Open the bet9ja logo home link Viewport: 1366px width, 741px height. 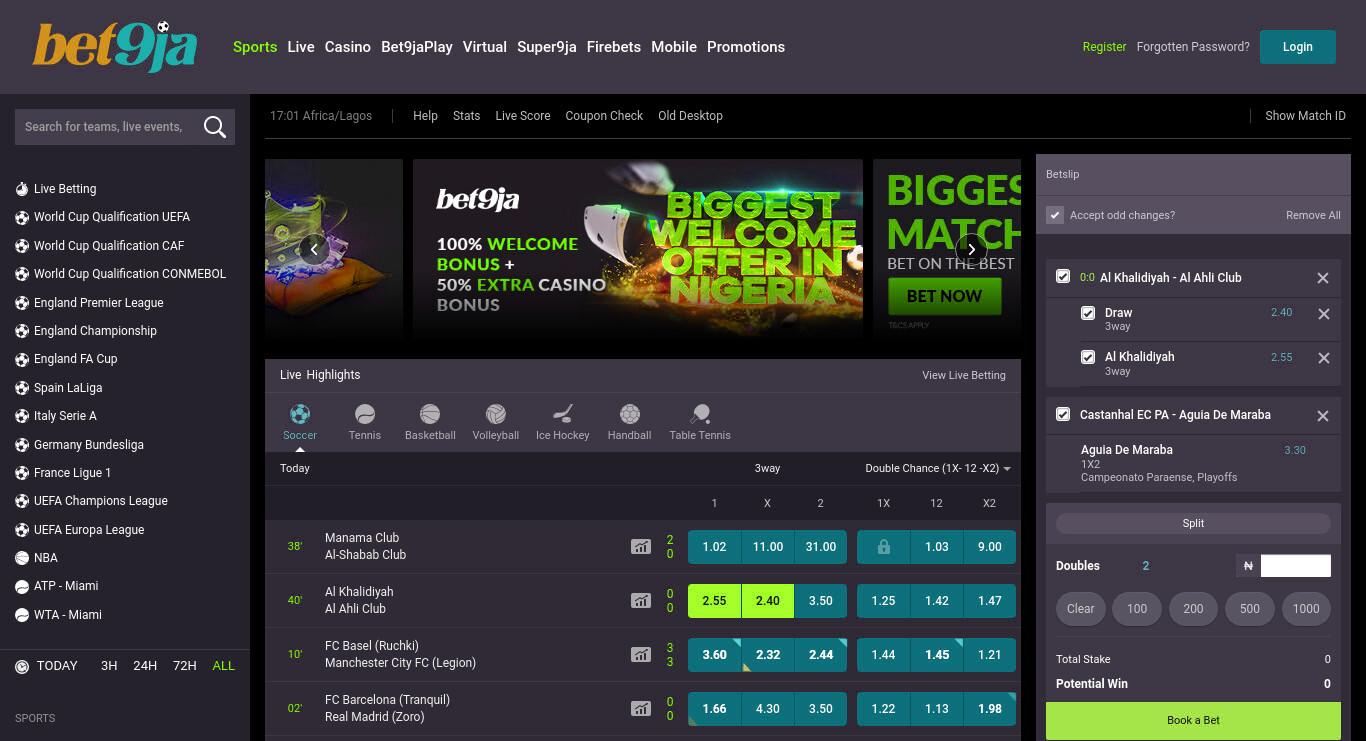coord(115,47)
